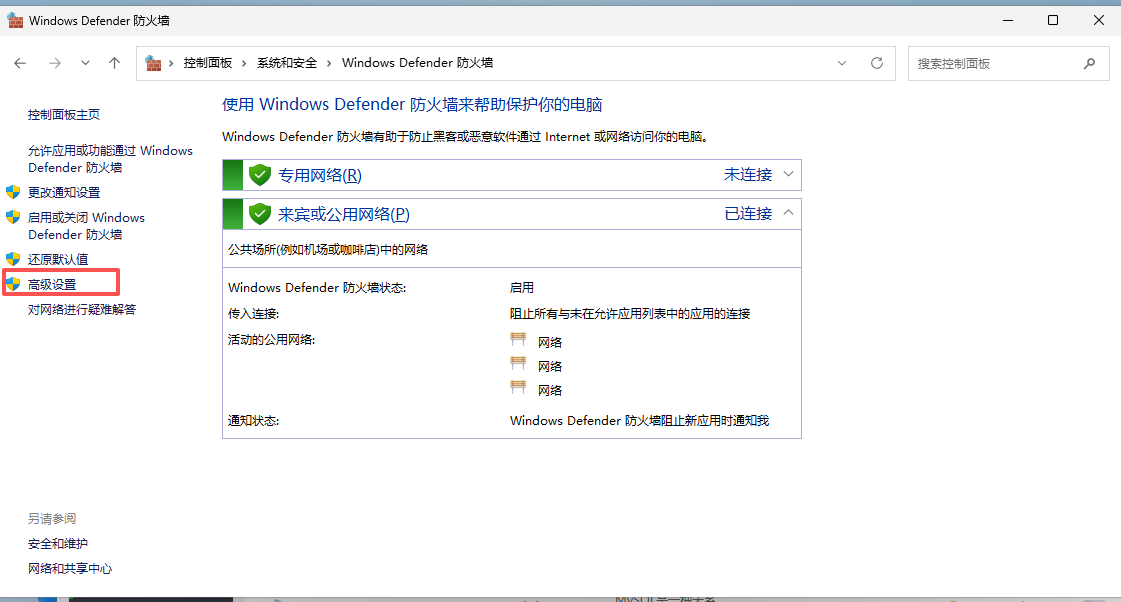Click the Windows Defender 防火墙阻止新应用时通知我 text

point(639,420)
